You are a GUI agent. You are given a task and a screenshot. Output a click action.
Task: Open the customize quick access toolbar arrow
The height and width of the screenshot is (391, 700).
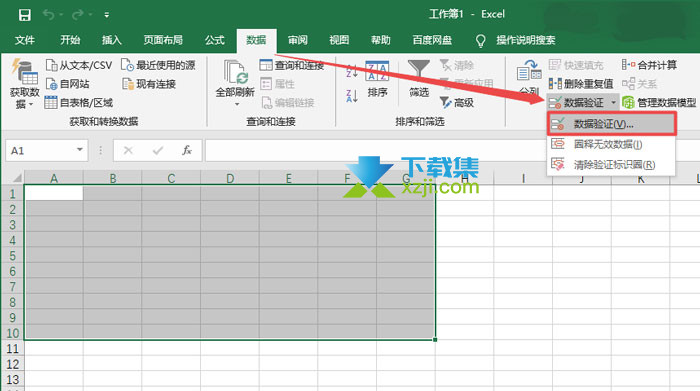(x=107, y=15)
